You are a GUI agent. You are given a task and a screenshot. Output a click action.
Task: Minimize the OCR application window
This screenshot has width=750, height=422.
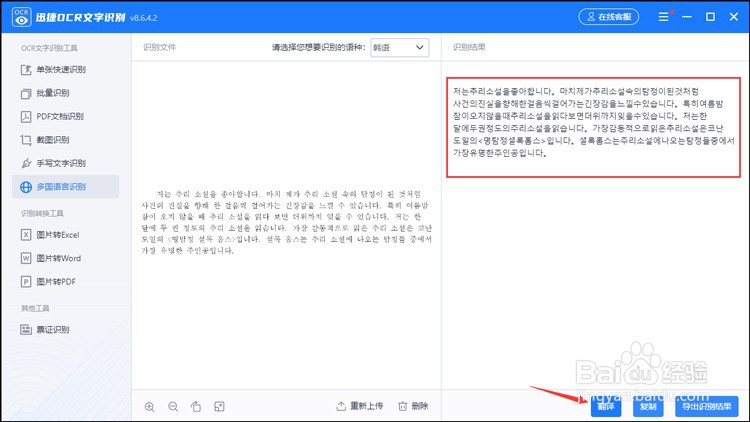(687, 17)
